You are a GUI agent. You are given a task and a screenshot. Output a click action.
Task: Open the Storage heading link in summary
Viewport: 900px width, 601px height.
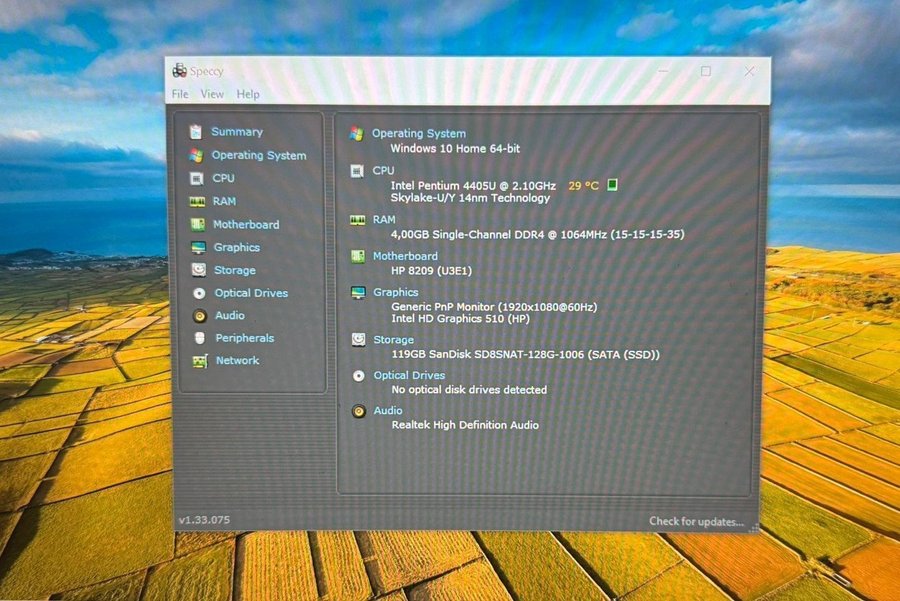[393, 340]
